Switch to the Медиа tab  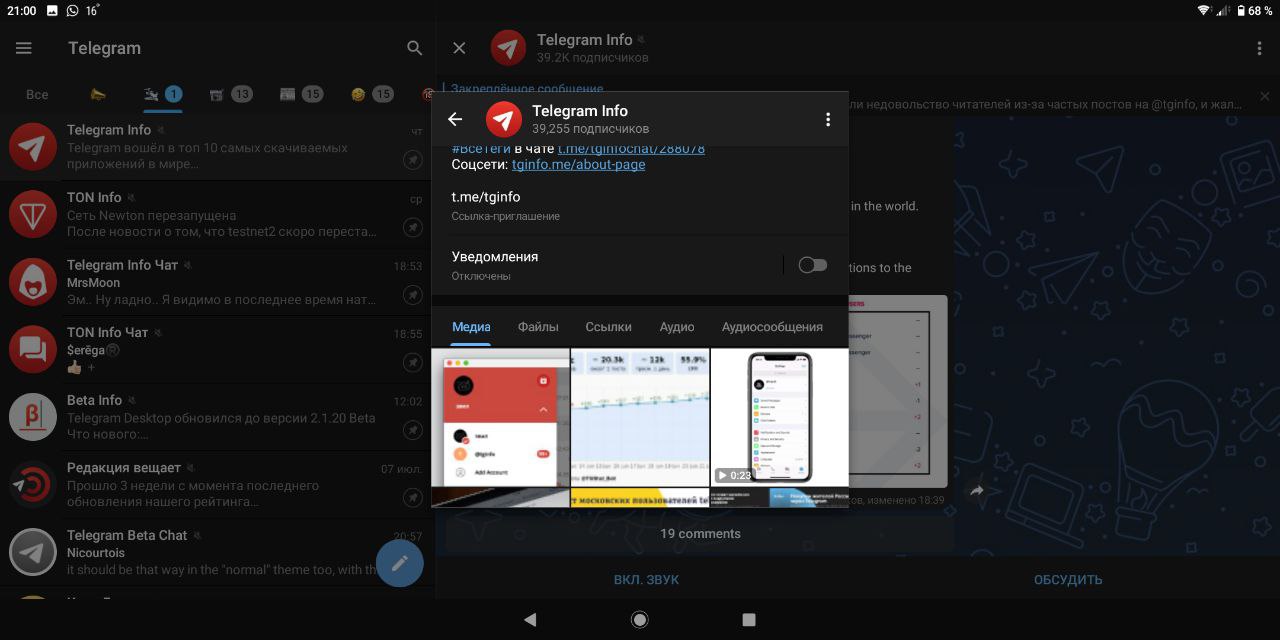[x=471, y=327]
